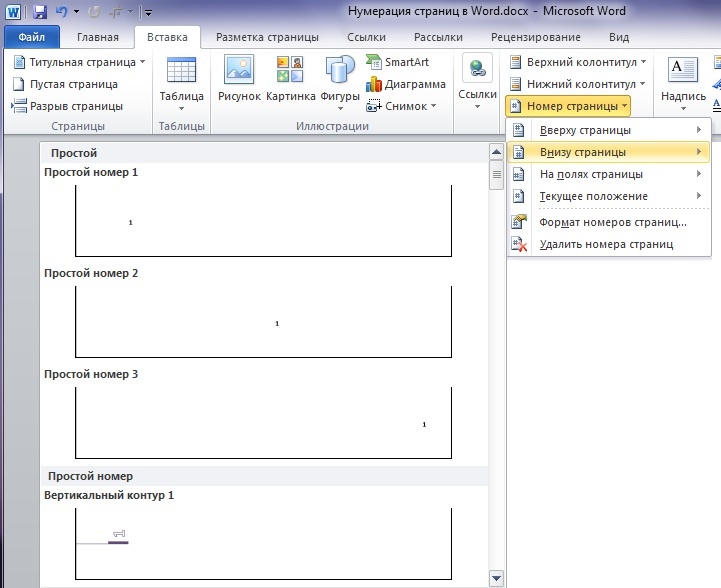Choose Удалить номера страниц
Screen dimensions: 721x588
tap(609, 244)
